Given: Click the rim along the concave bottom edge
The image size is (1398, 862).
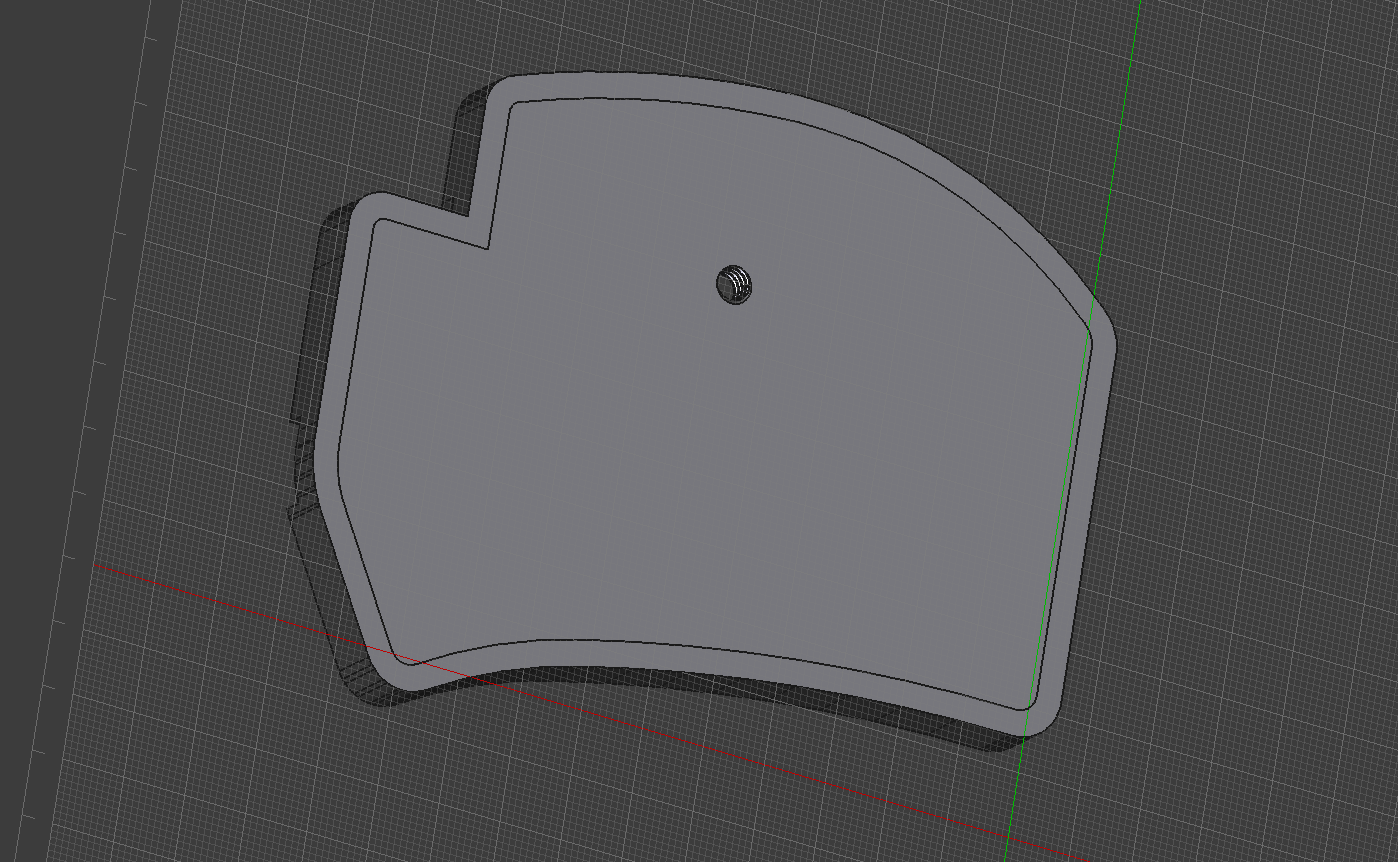Looking at the screenshot, I should [700, 655].
